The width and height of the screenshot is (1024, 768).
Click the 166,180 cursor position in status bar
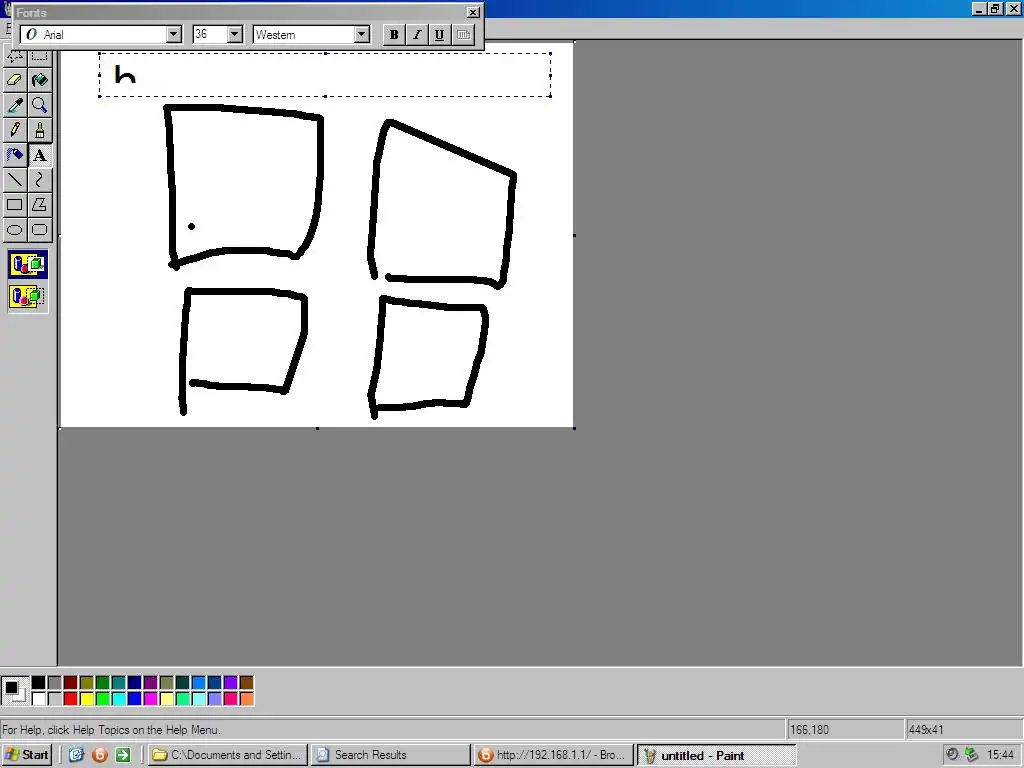point(845,729)
